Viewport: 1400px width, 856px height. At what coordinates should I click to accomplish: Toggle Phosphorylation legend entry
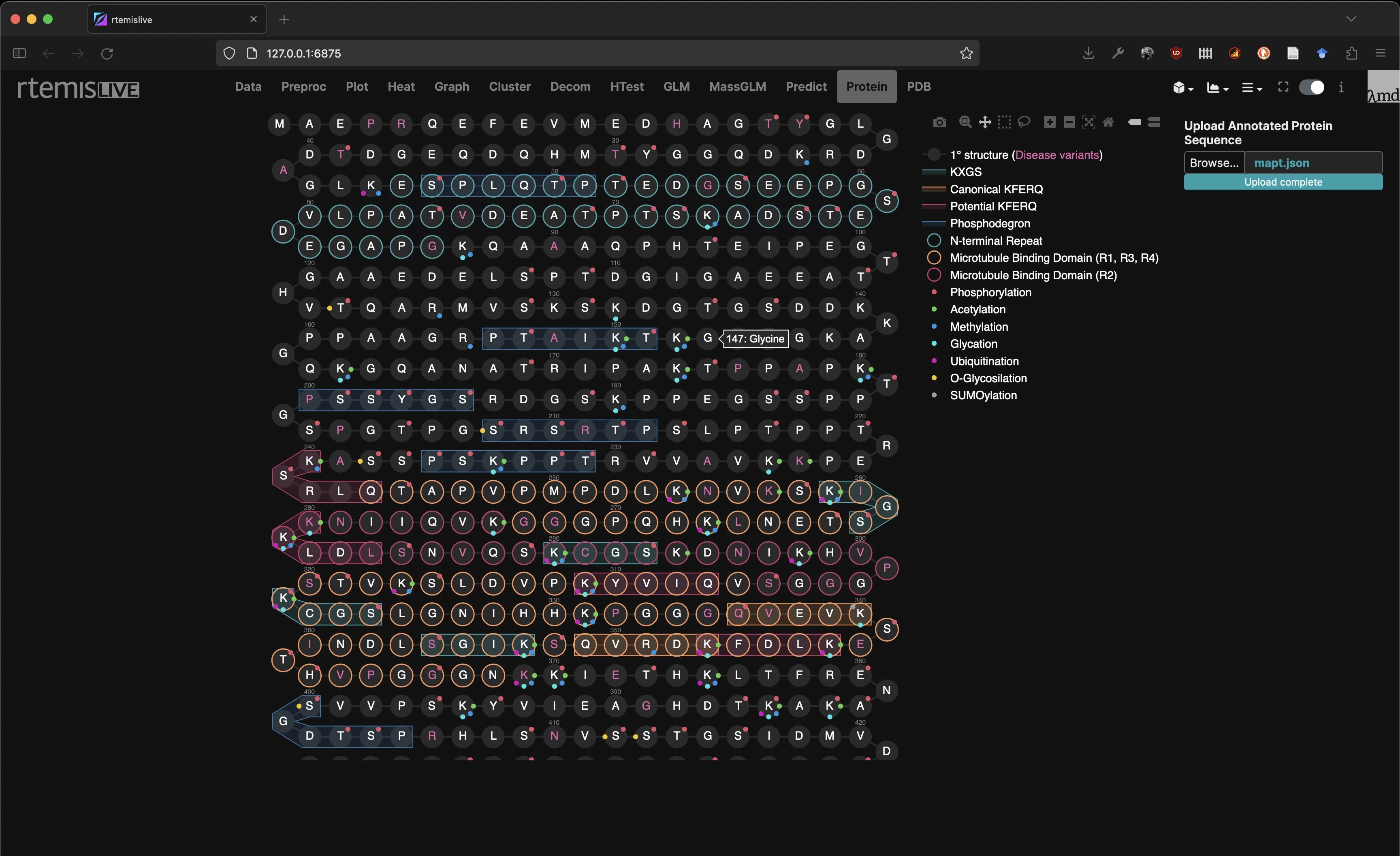[x=990, y=292]
